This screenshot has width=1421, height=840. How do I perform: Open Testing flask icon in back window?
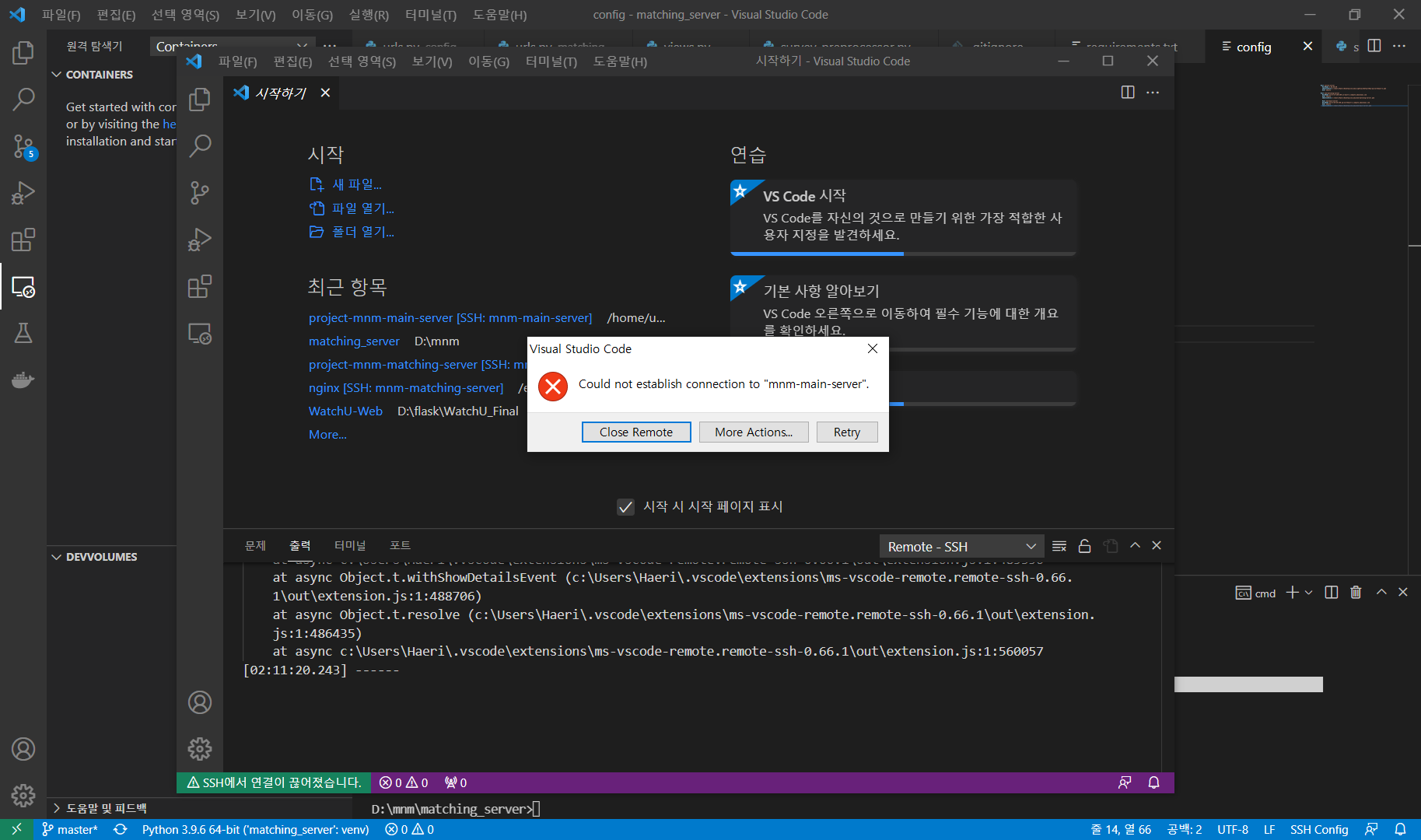pyautogui.click(x=23, y=334)
